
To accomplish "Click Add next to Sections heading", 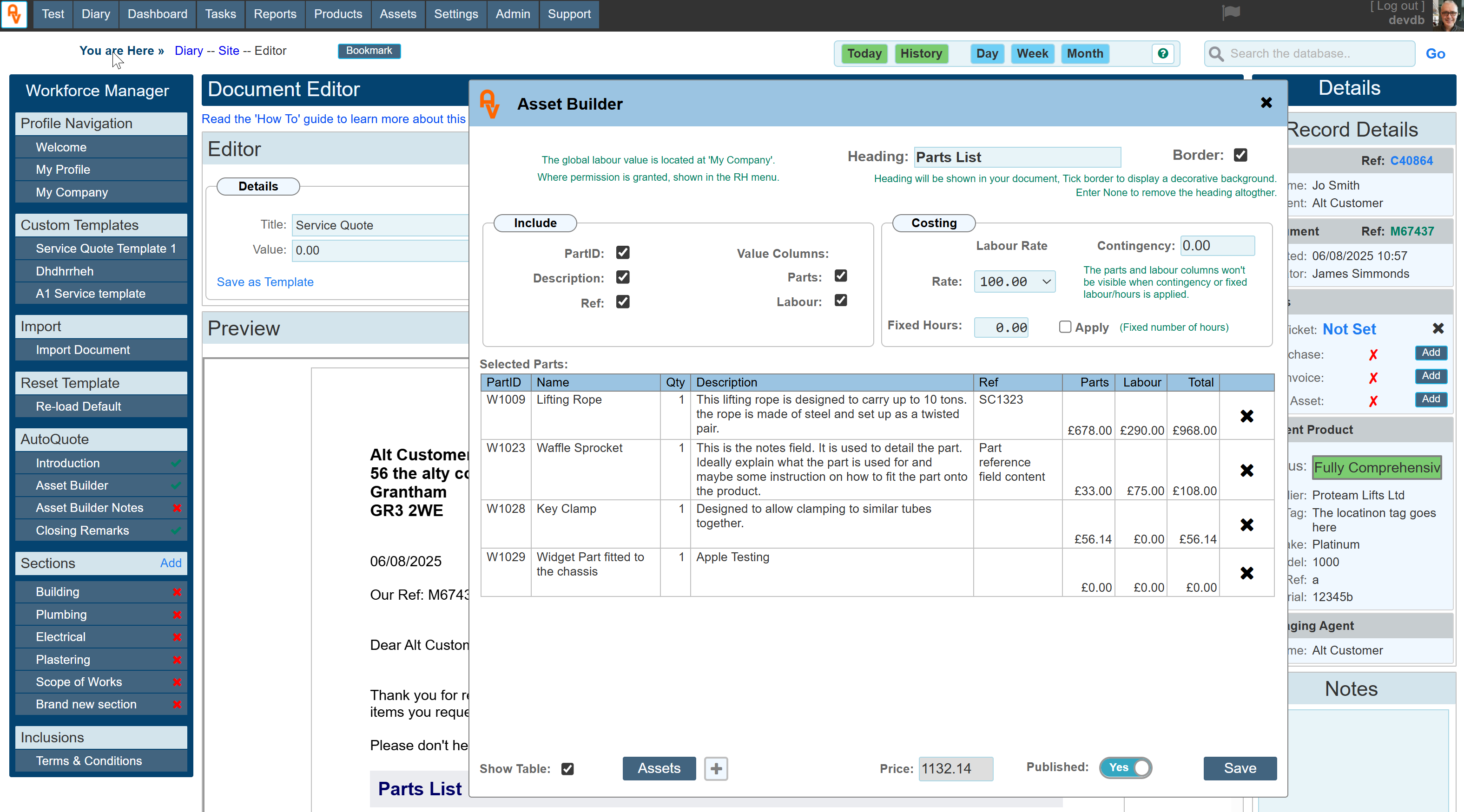I will click(171, 563).
